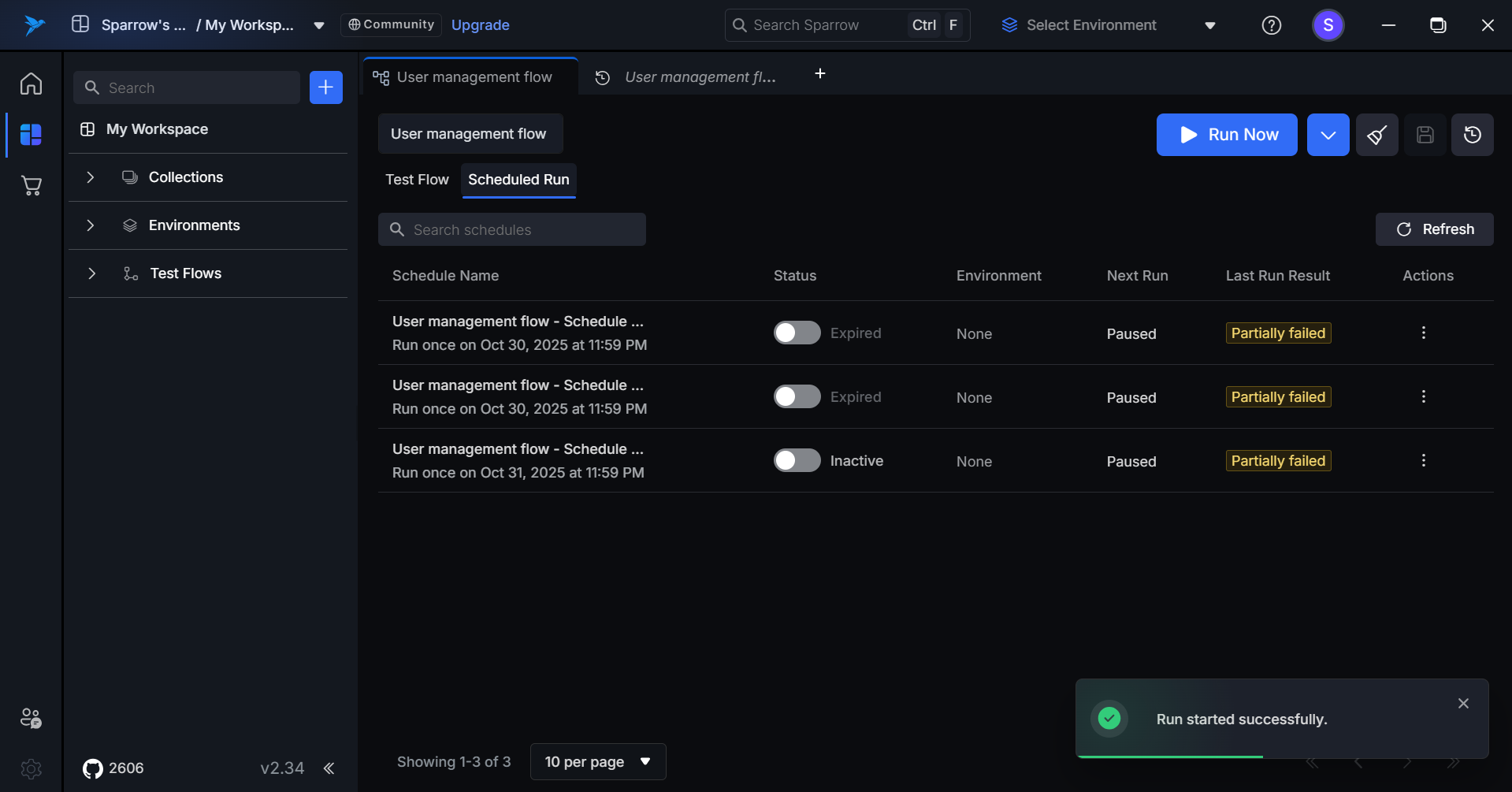Click the Run Now button
Screen dimensions: 1512x792
pos(1226,135)
